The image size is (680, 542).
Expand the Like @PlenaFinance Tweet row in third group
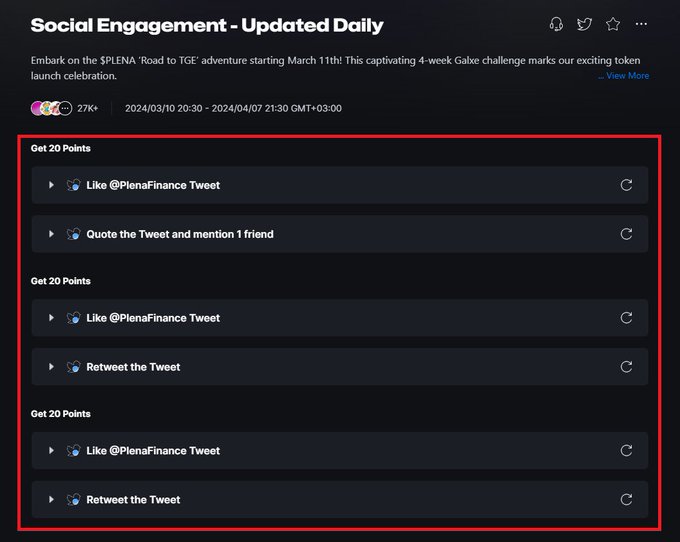[51, 451]
